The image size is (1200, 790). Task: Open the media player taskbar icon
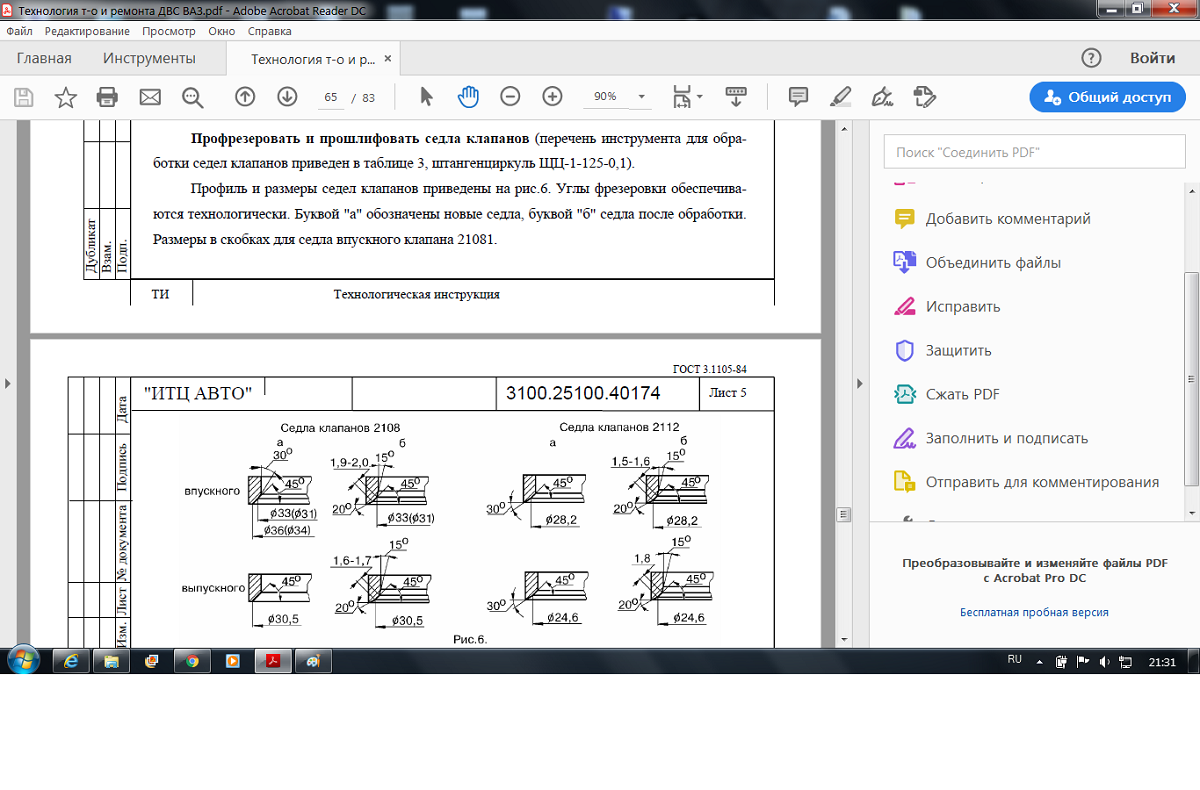click(x=232, y=661)
